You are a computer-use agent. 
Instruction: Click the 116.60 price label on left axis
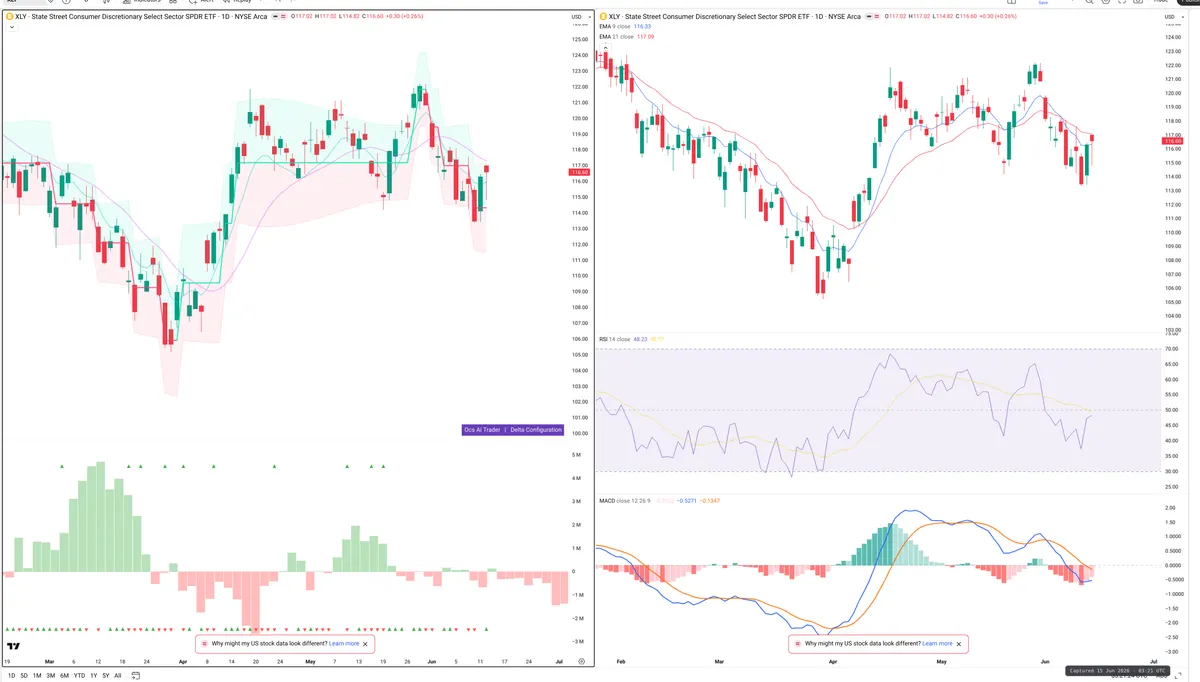point(579,172)
